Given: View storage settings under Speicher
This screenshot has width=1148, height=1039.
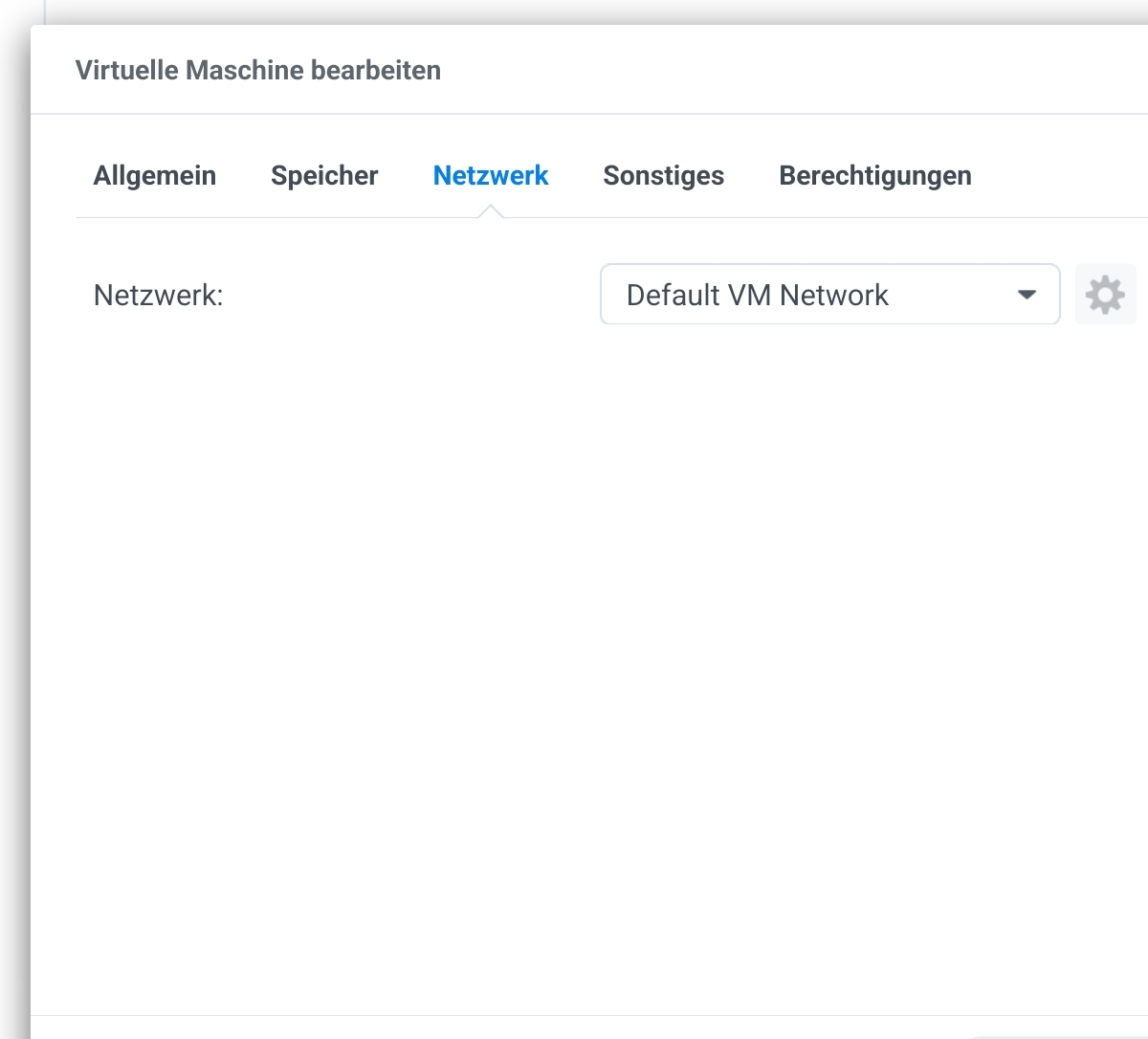Looking at the screenshot, I should [x=324, y=176].
